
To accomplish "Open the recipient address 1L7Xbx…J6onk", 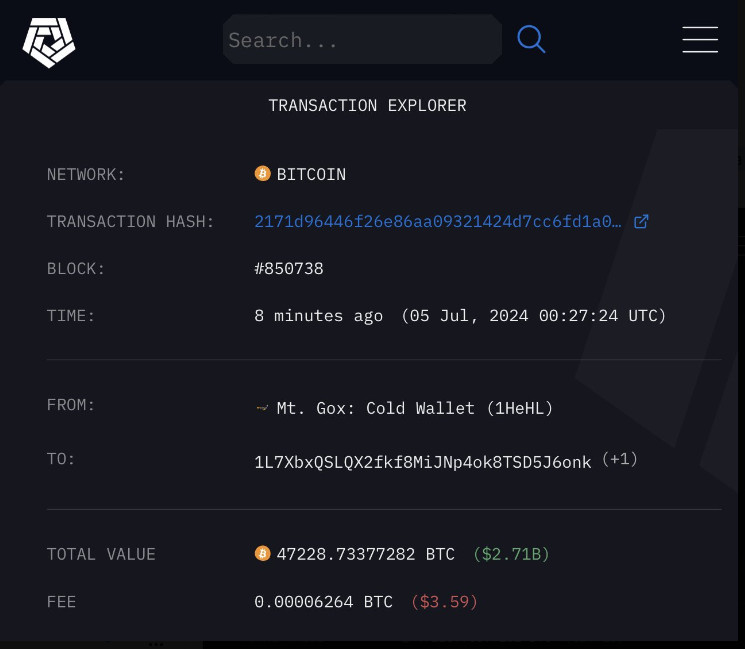I will (423, 462).
